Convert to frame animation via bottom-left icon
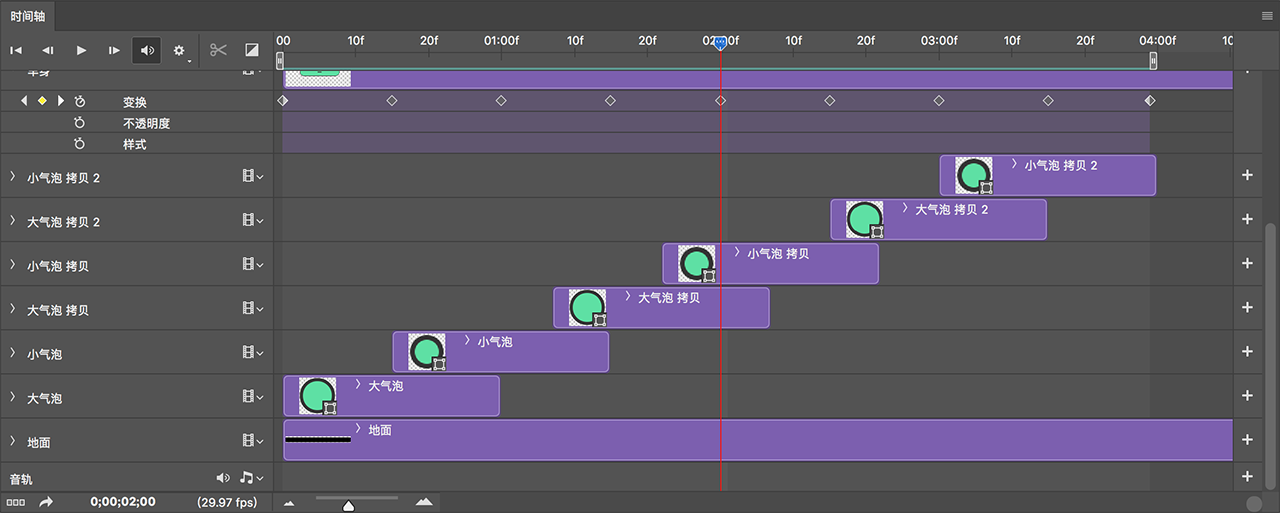The image size is (1280, 513). tap(15, 502)
